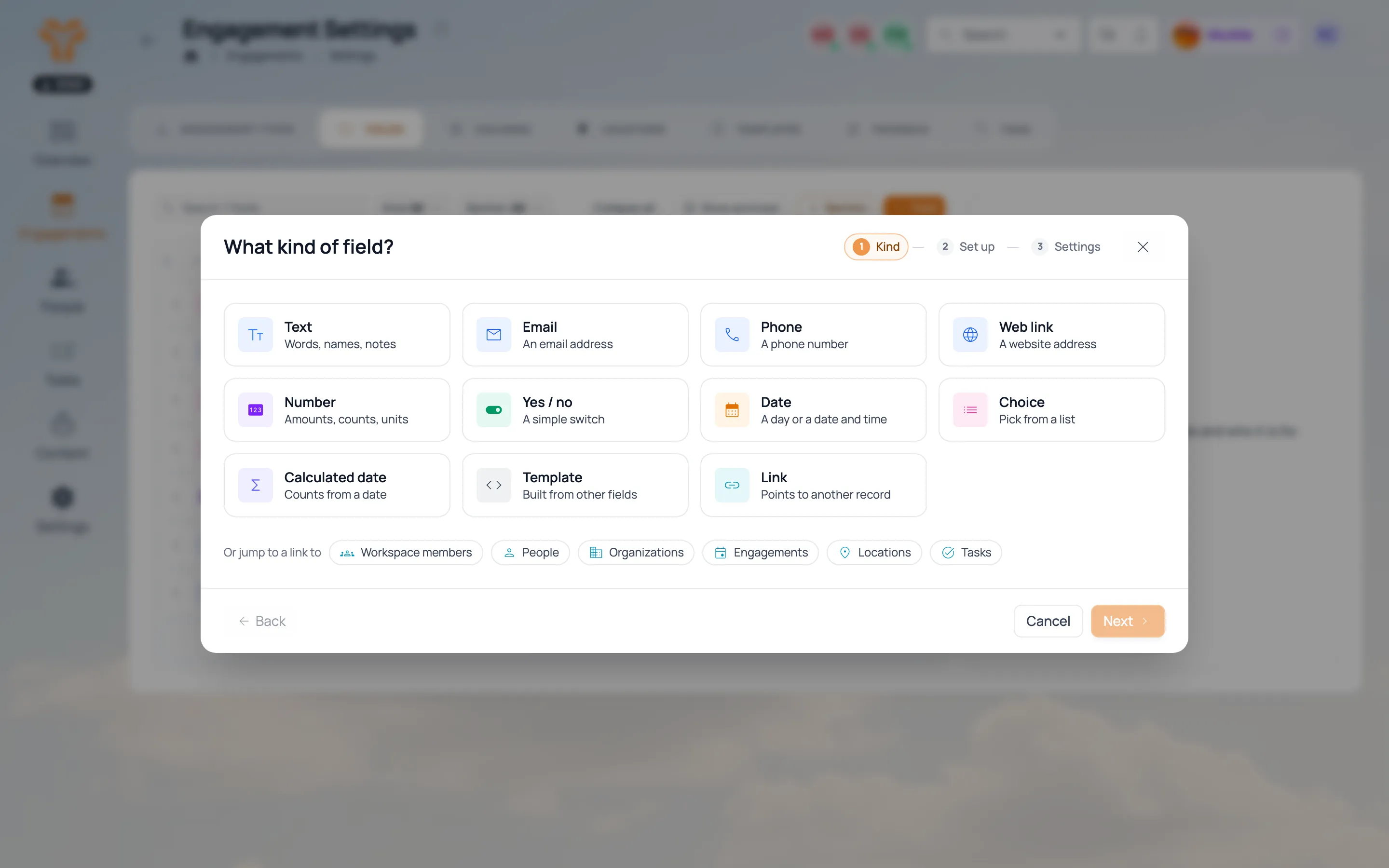Select 'An email address' description
This screenshot has height=868, width=1389.
(x=567, y=344)
